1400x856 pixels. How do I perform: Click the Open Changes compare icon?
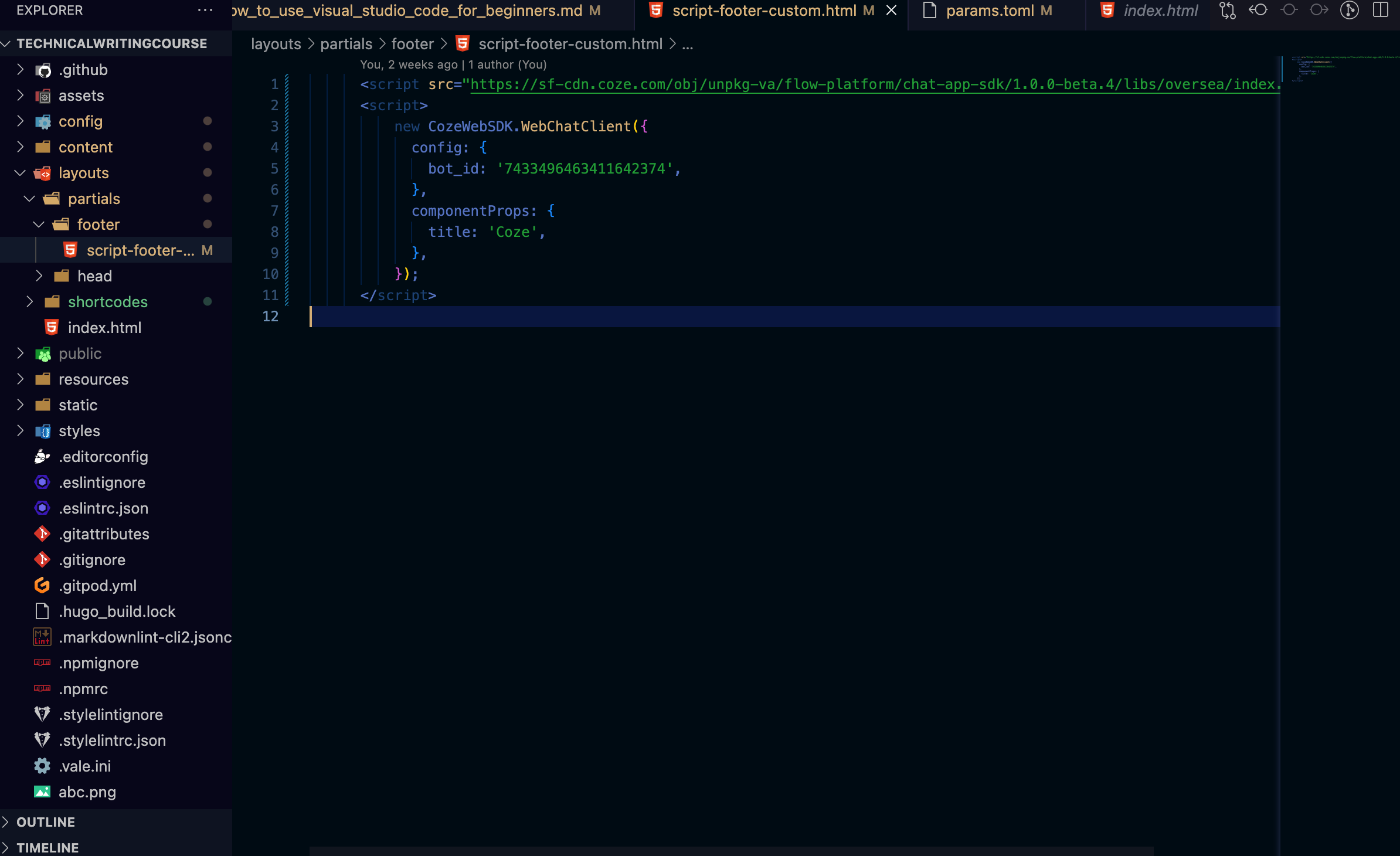(1227, 11)
